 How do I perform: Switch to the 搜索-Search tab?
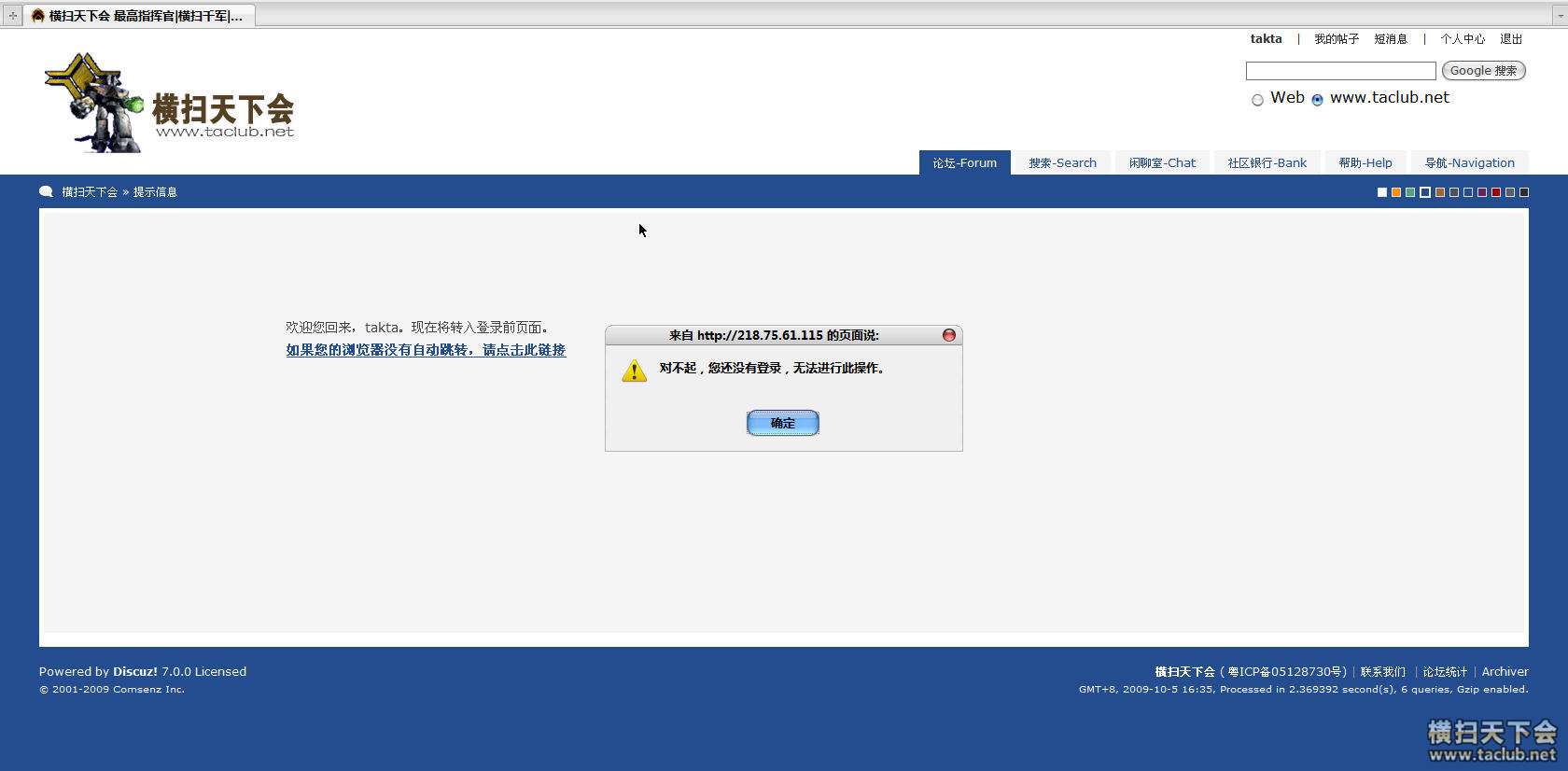pyautogui.click(x=1062, y=162)
